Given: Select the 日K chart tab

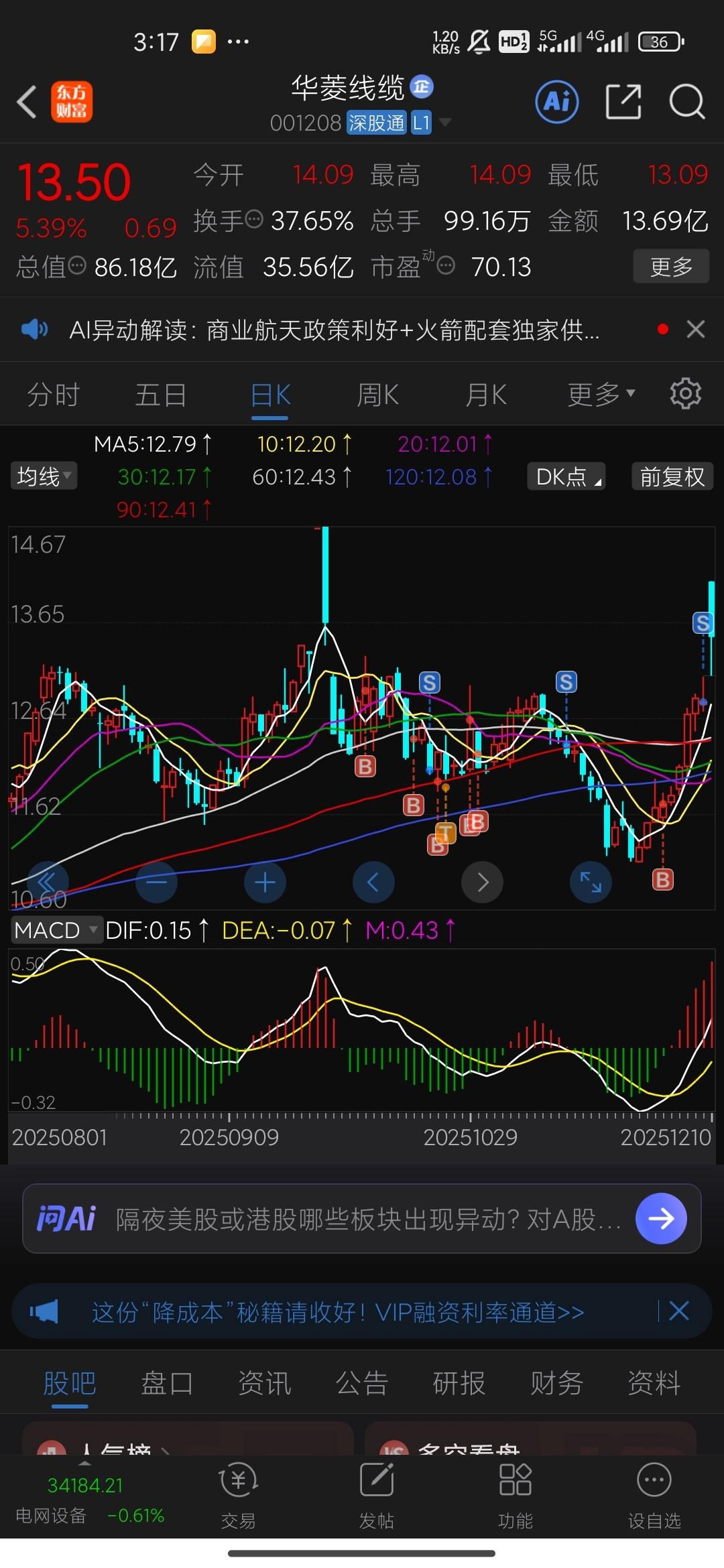Looking at the screenshot, I should tap(270, 395).
